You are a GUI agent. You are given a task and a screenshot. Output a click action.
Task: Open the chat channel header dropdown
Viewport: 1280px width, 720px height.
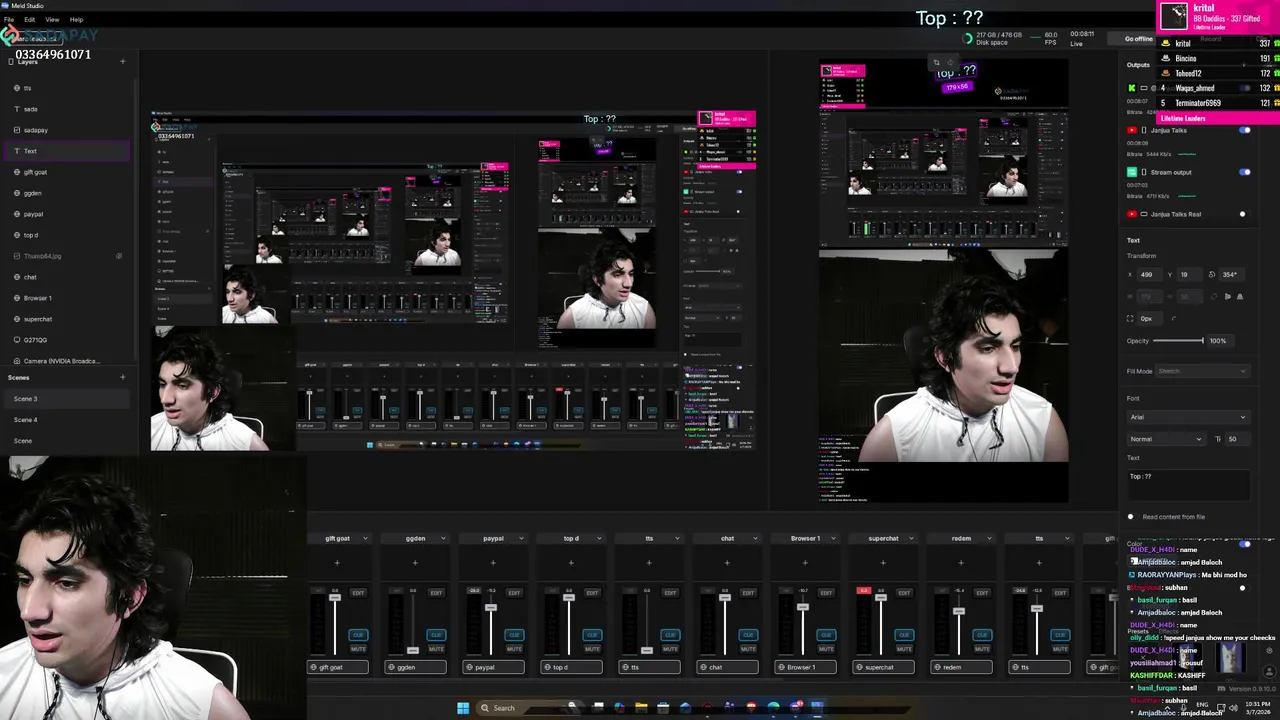click(x=755, y=538)
